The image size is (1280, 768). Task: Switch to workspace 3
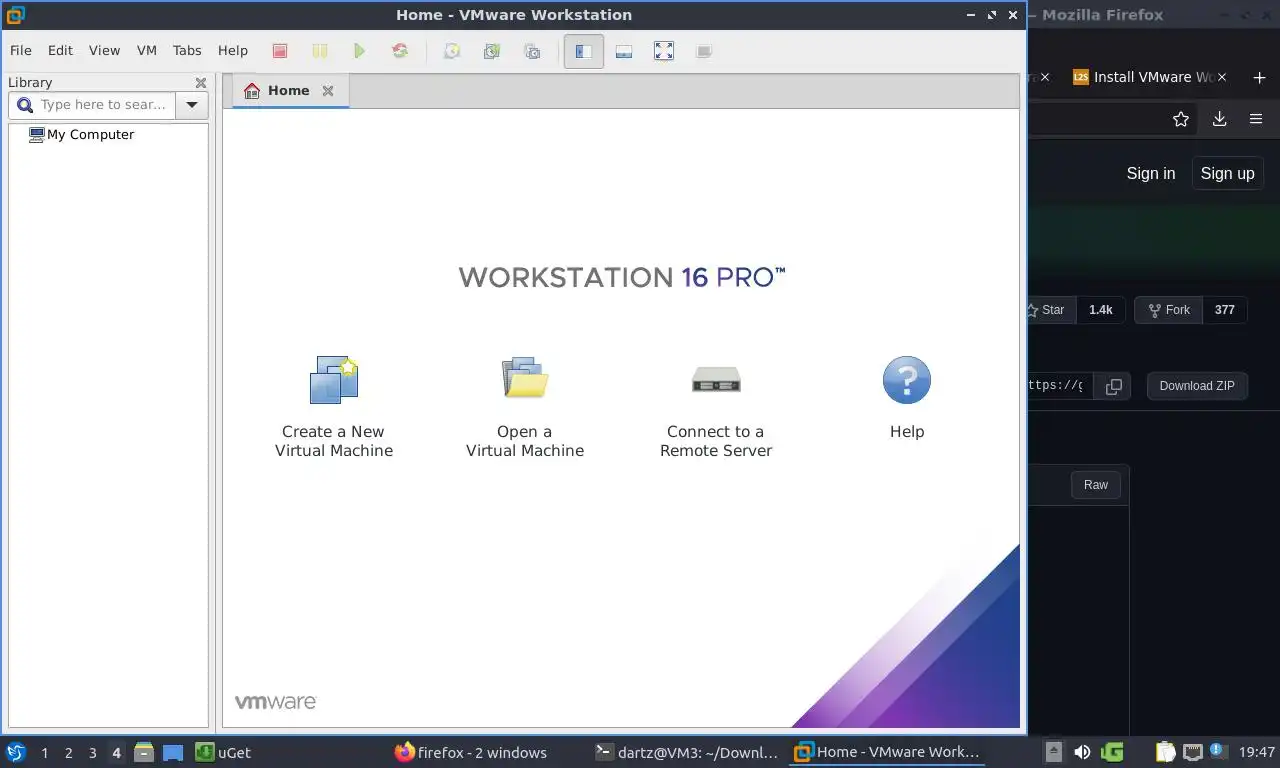(x=92, y=753)
